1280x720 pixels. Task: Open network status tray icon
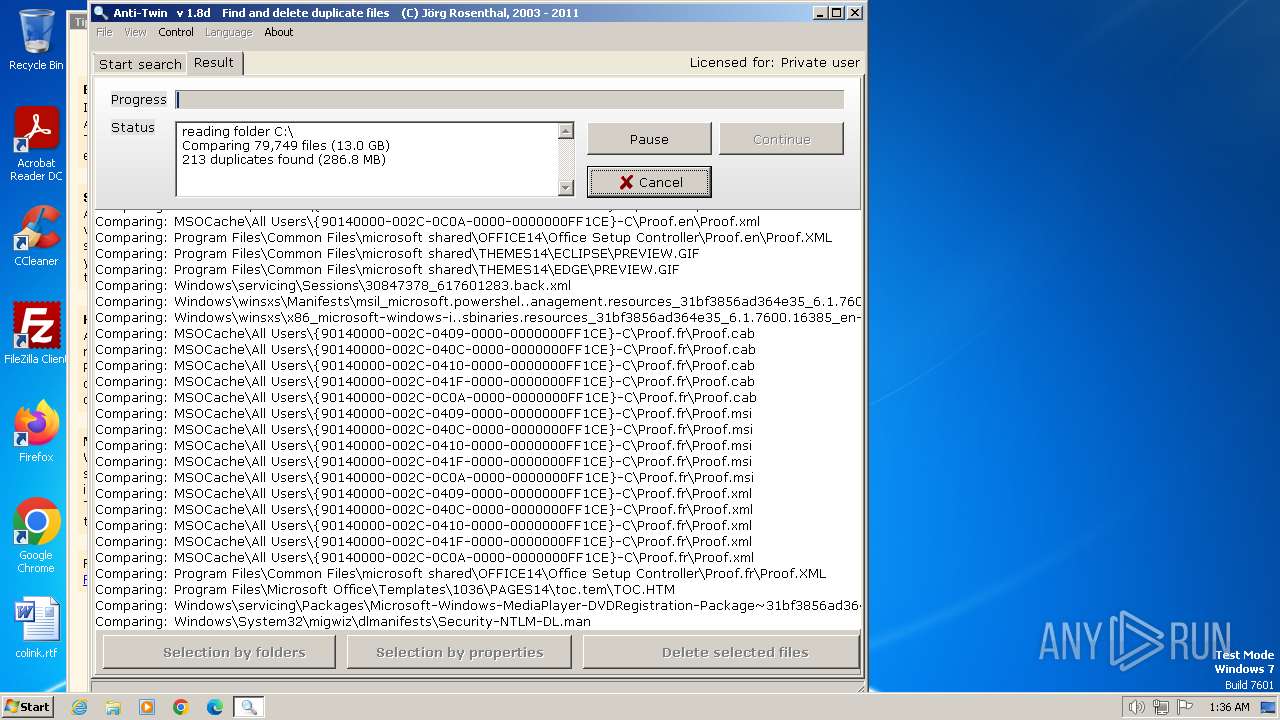point(1161,707)
